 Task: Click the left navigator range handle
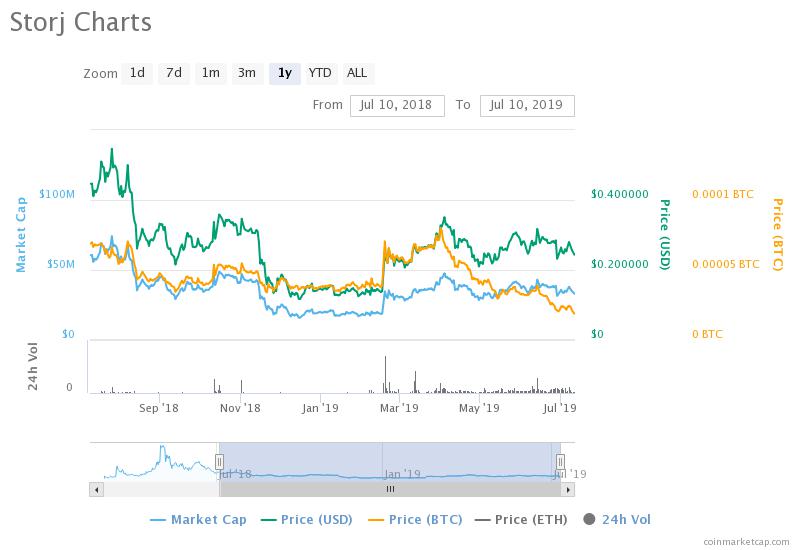[219, 462]
